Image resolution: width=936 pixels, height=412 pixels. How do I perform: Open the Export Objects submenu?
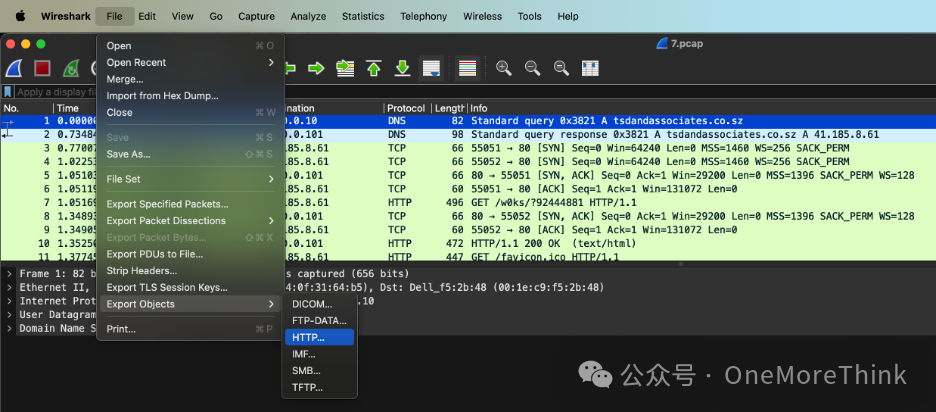pos(190,304)
